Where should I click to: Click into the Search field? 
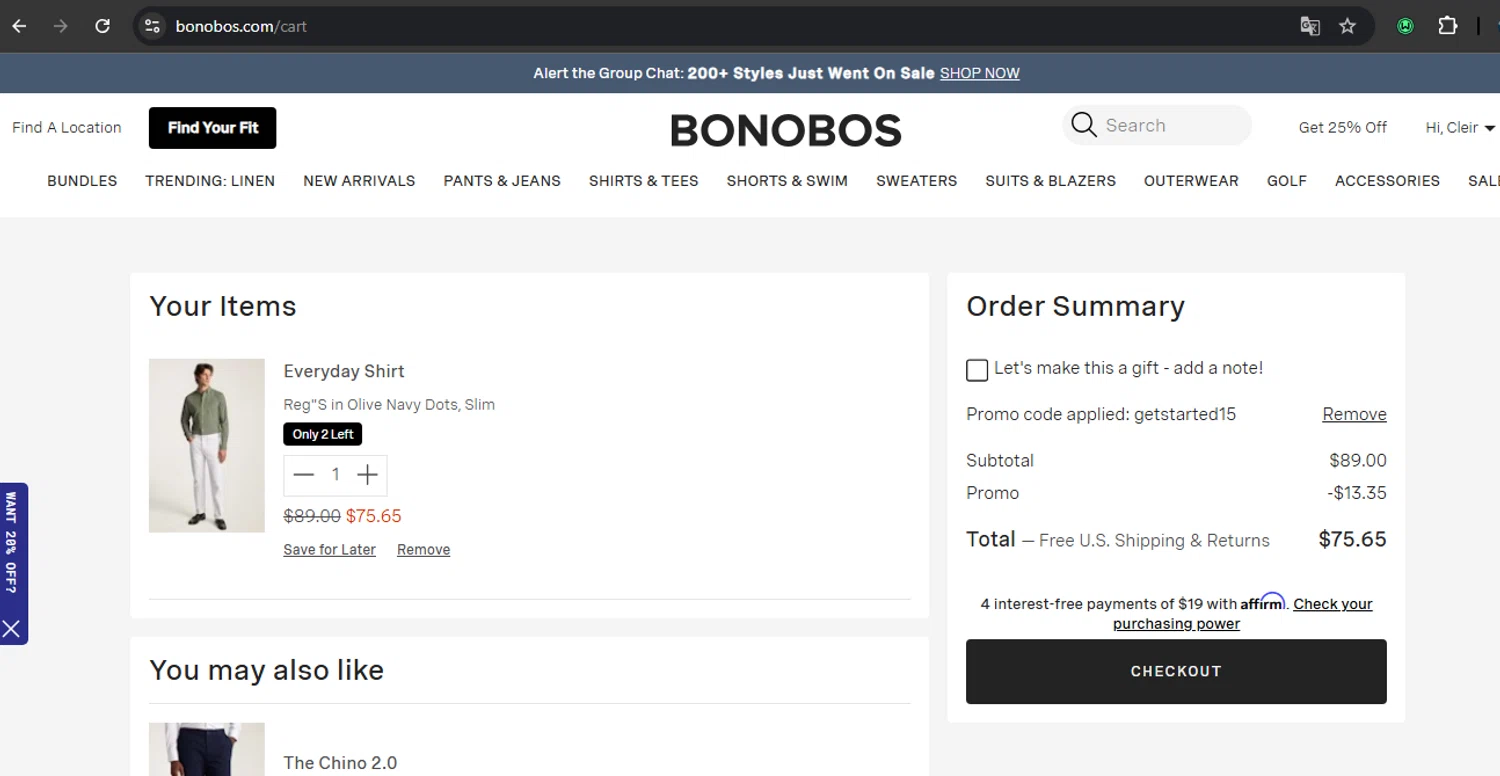pyautogui.click(x=1157, y=125)
